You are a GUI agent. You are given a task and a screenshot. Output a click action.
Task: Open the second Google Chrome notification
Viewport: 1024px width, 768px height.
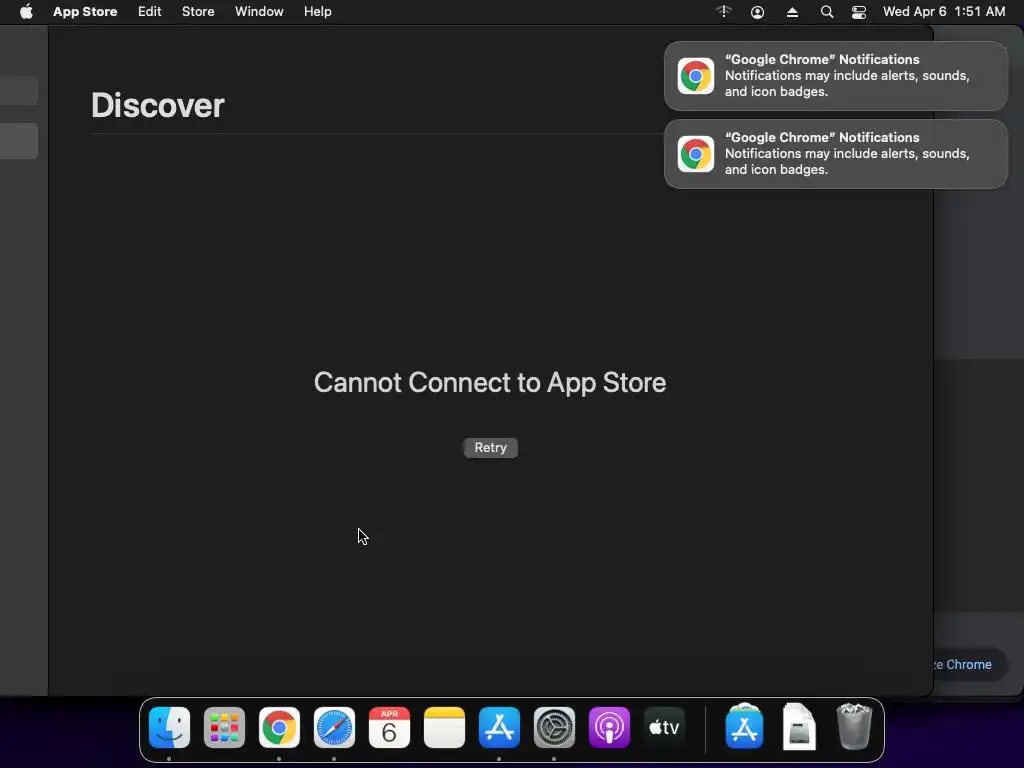(836, 154)
